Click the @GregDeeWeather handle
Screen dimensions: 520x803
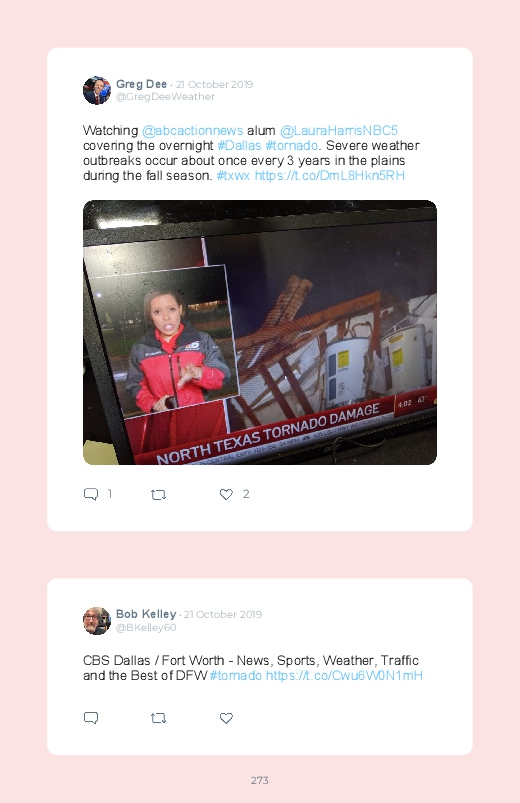pos(165,96)
